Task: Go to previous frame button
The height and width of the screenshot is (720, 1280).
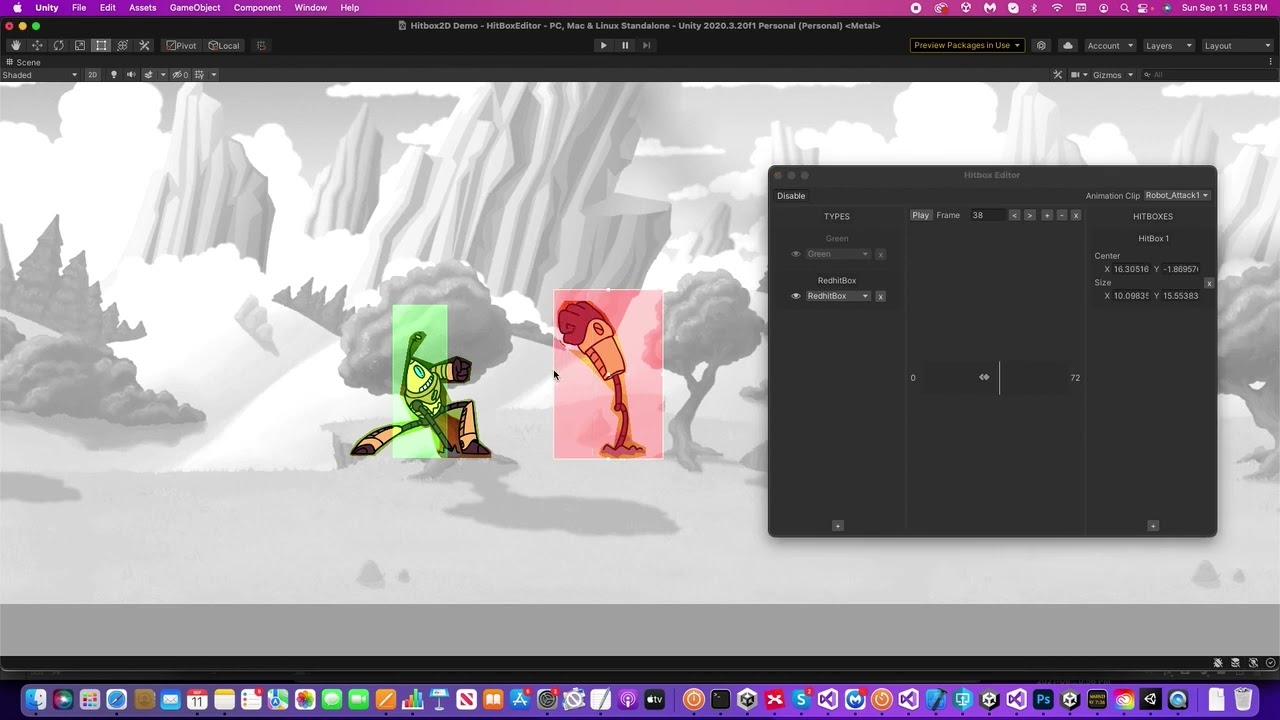Action: pyautogui.click(x=1014, y=215)
